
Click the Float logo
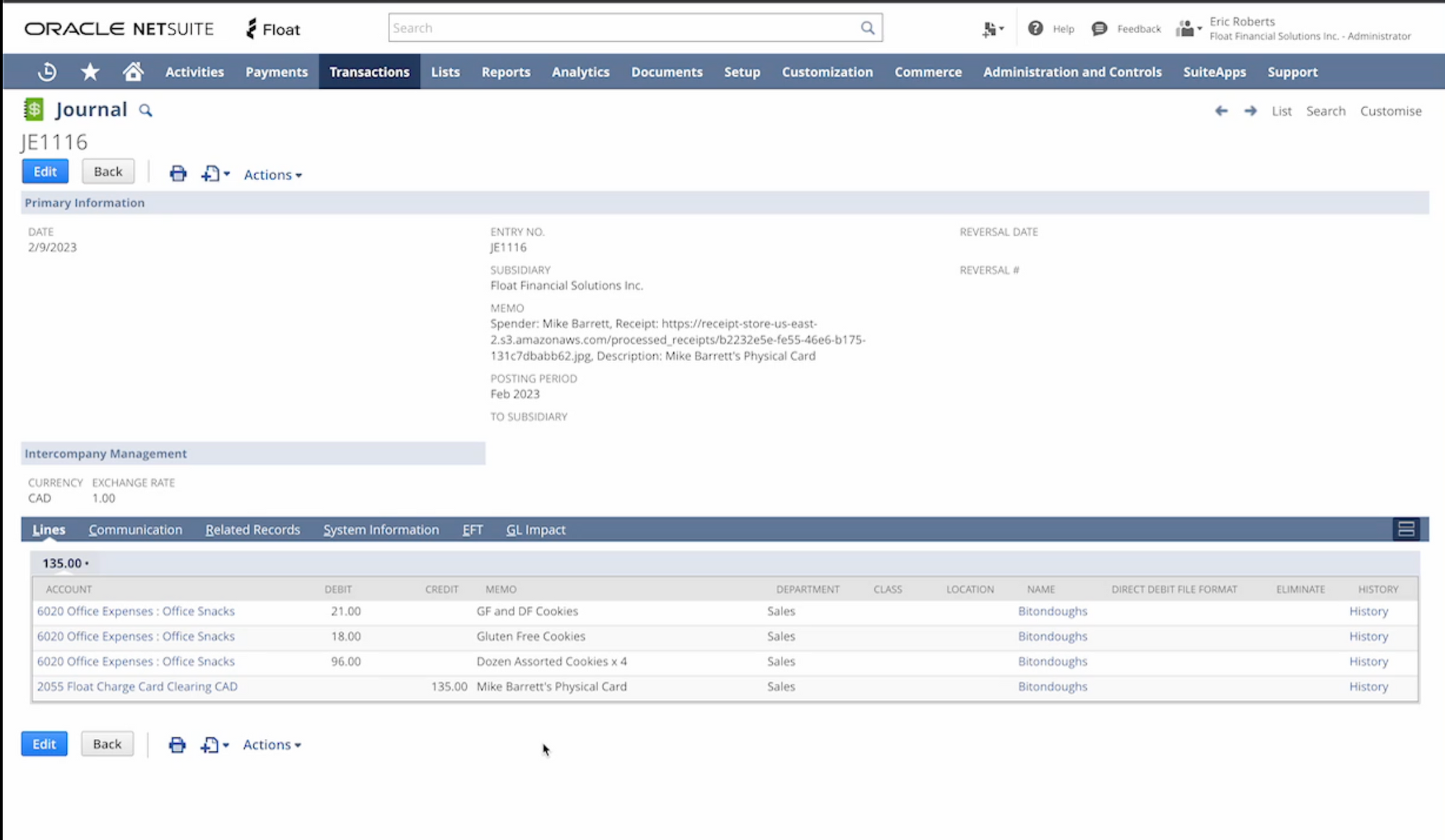tap(273, 29)
